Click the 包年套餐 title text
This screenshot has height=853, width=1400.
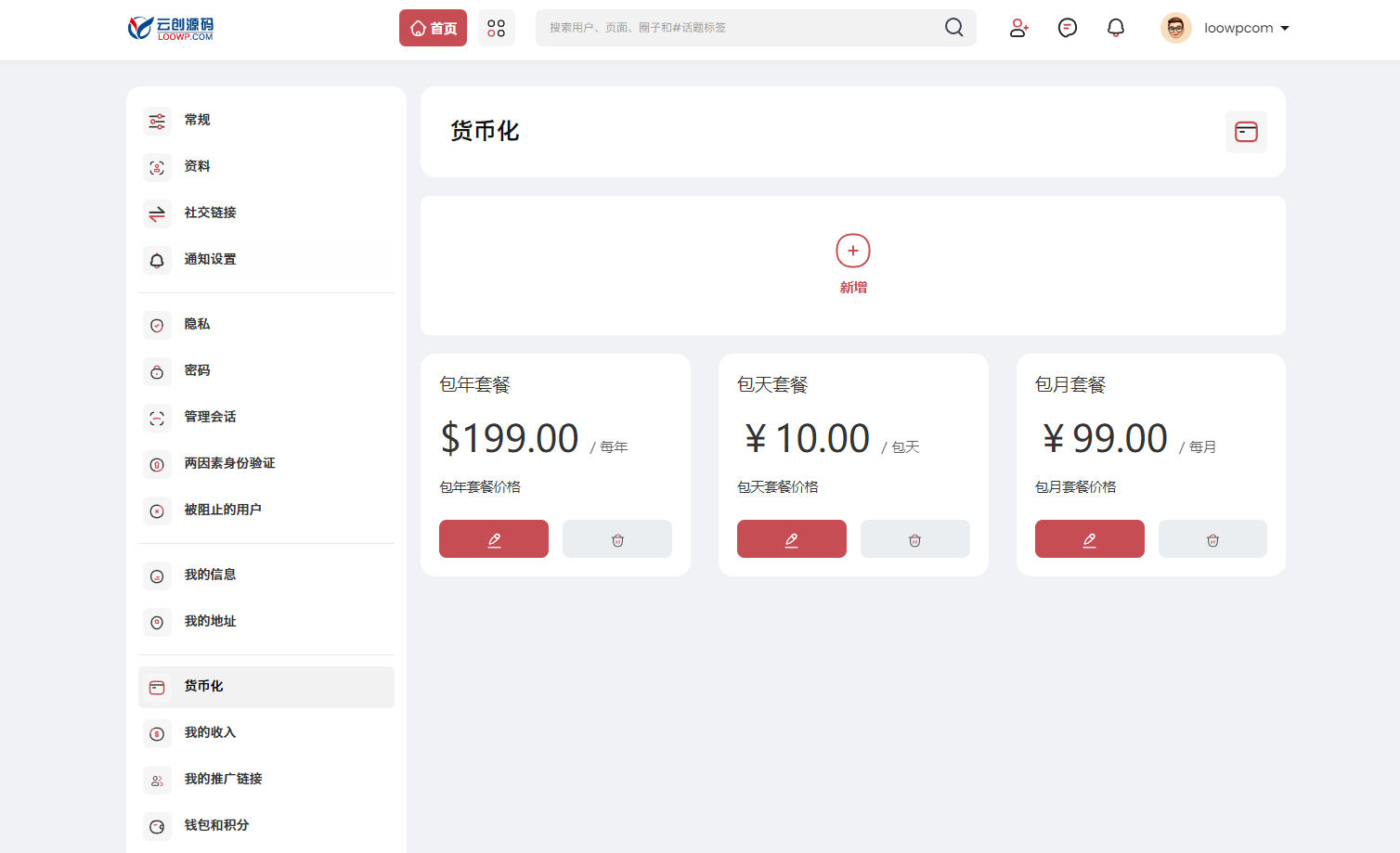click(474, 384)
